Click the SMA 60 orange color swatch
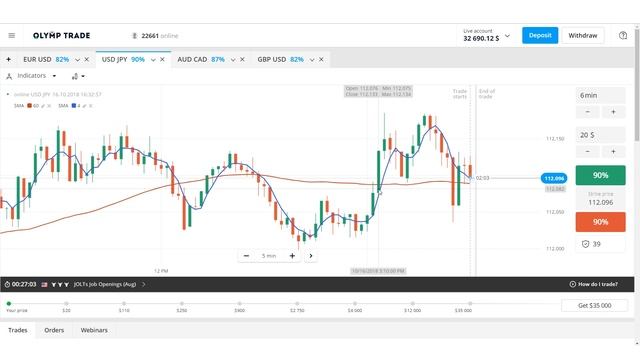This screenshot has height=360, width=640. point(29,106)
